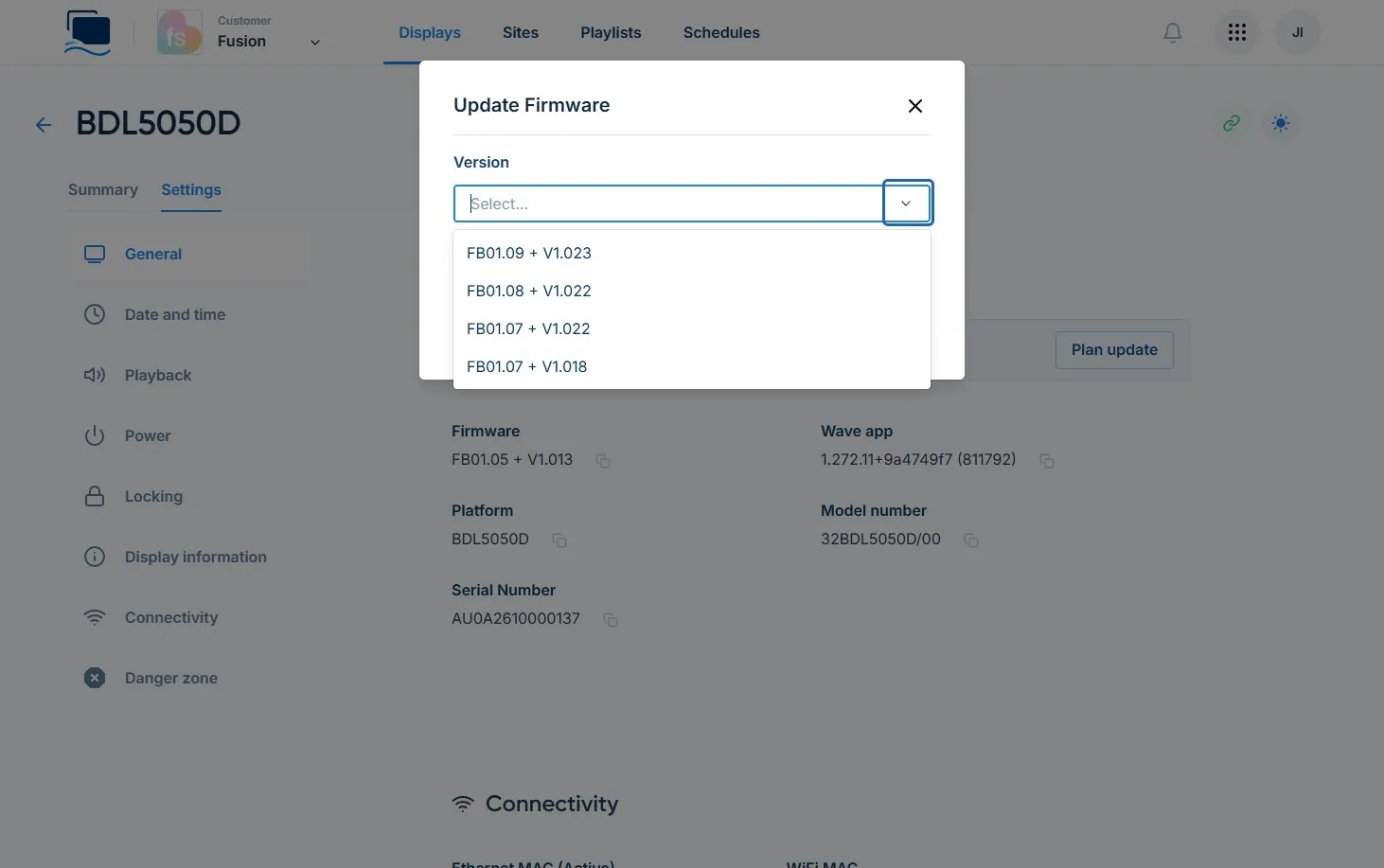Click the Wave logo in header

coord(88,33)
